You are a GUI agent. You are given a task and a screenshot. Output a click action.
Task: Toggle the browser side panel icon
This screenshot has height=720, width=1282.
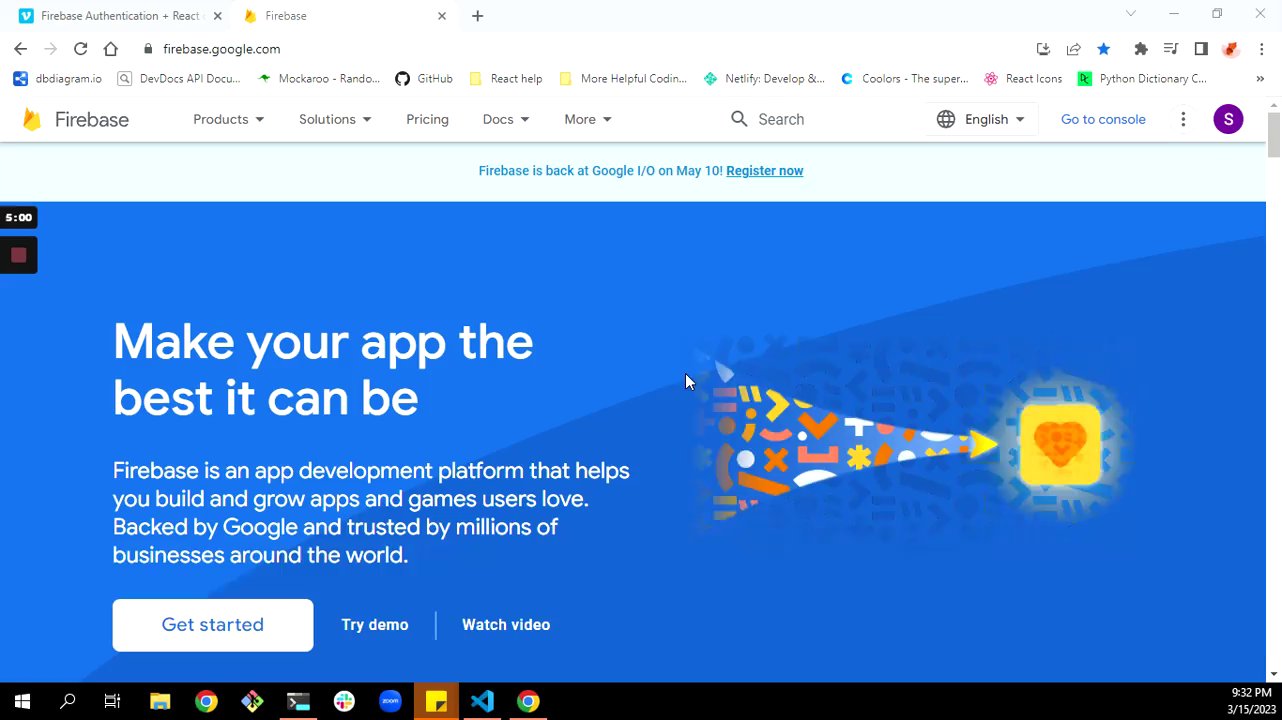tap(1201, 49)
